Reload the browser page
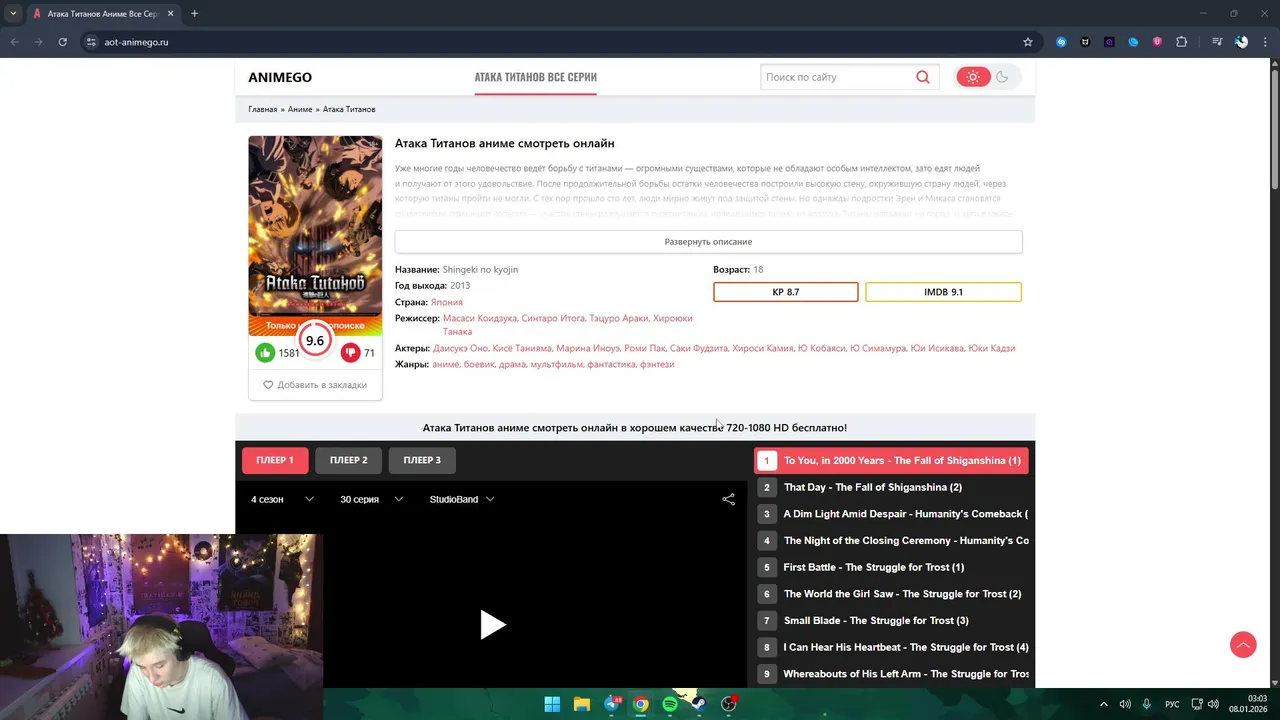Screen dimensions: 1280x720 coord(62,42)
